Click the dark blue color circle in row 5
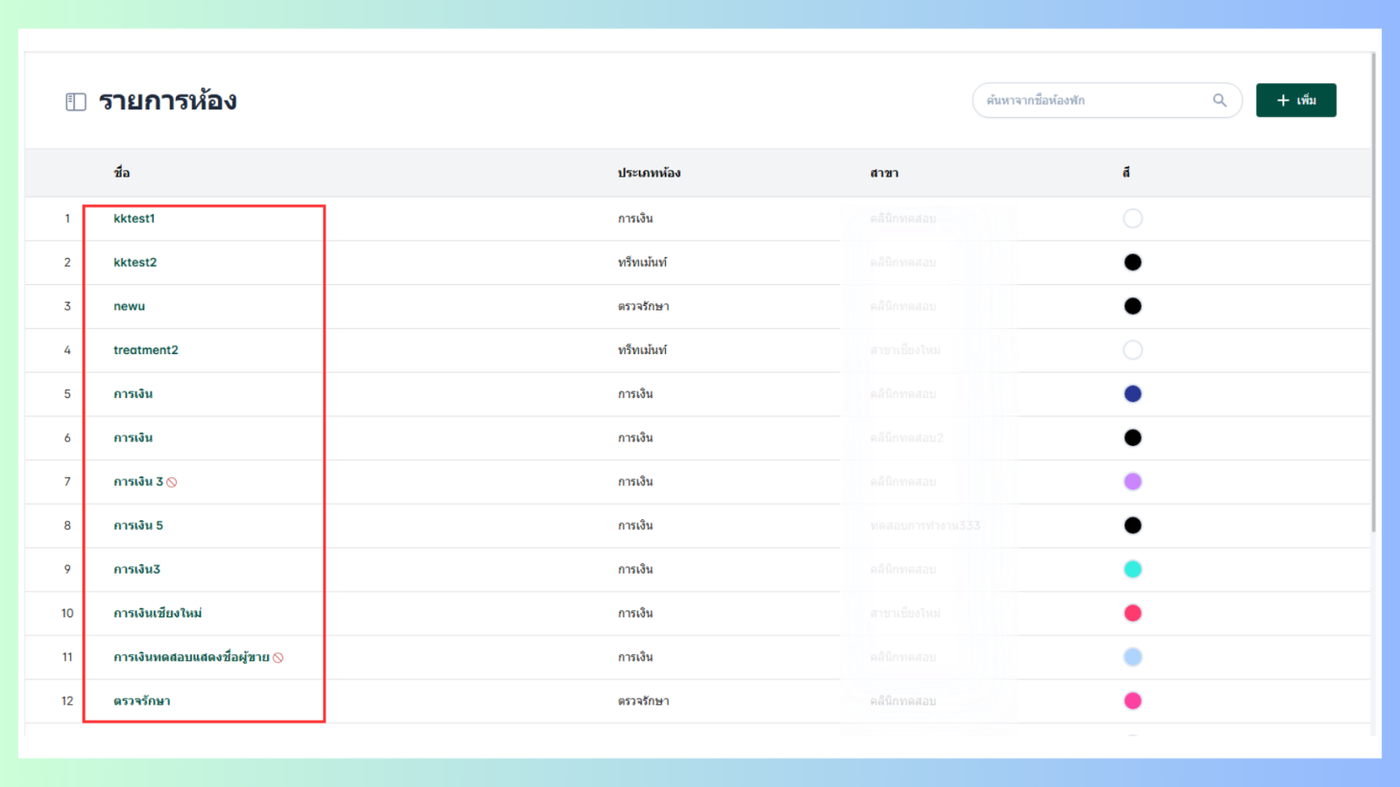Viewport: 1400px width, 787px height. [1132, 394]
